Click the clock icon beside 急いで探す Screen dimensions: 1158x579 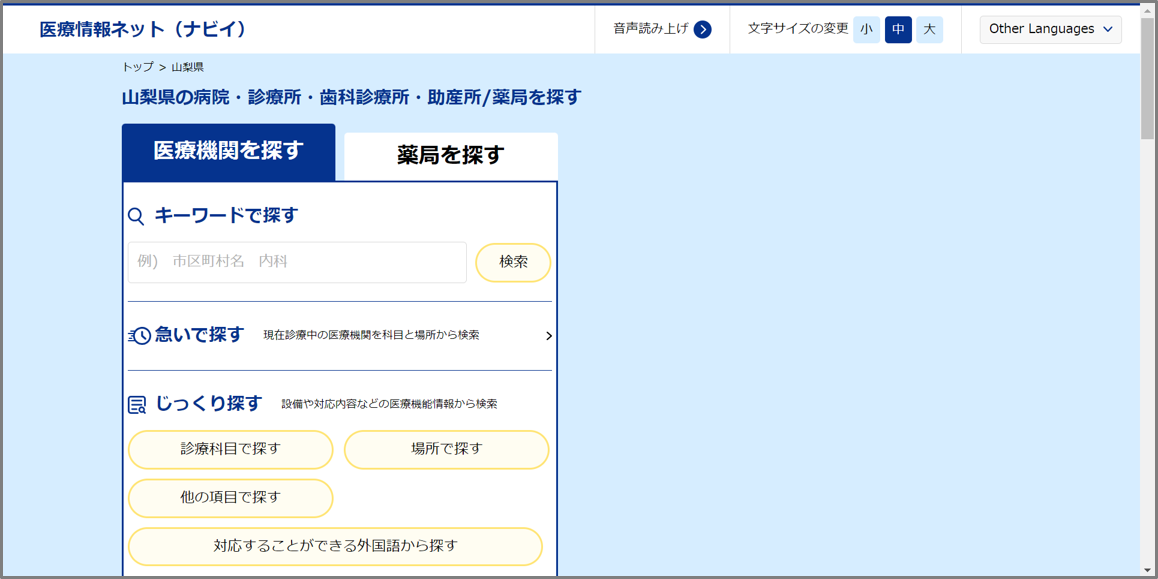click(140, 335)
